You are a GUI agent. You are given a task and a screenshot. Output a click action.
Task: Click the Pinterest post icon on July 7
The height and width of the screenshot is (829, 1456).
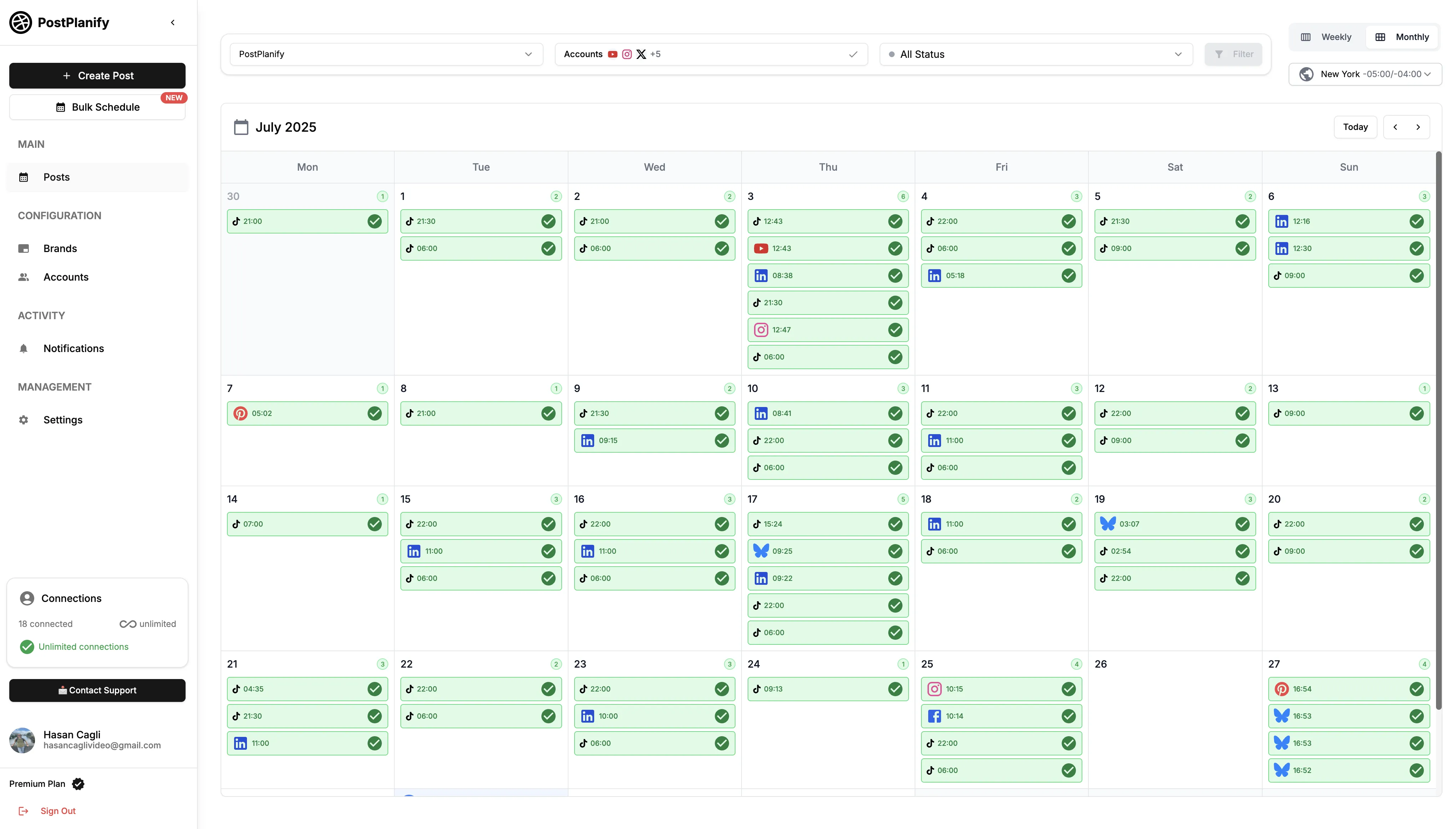click(240, 413)
